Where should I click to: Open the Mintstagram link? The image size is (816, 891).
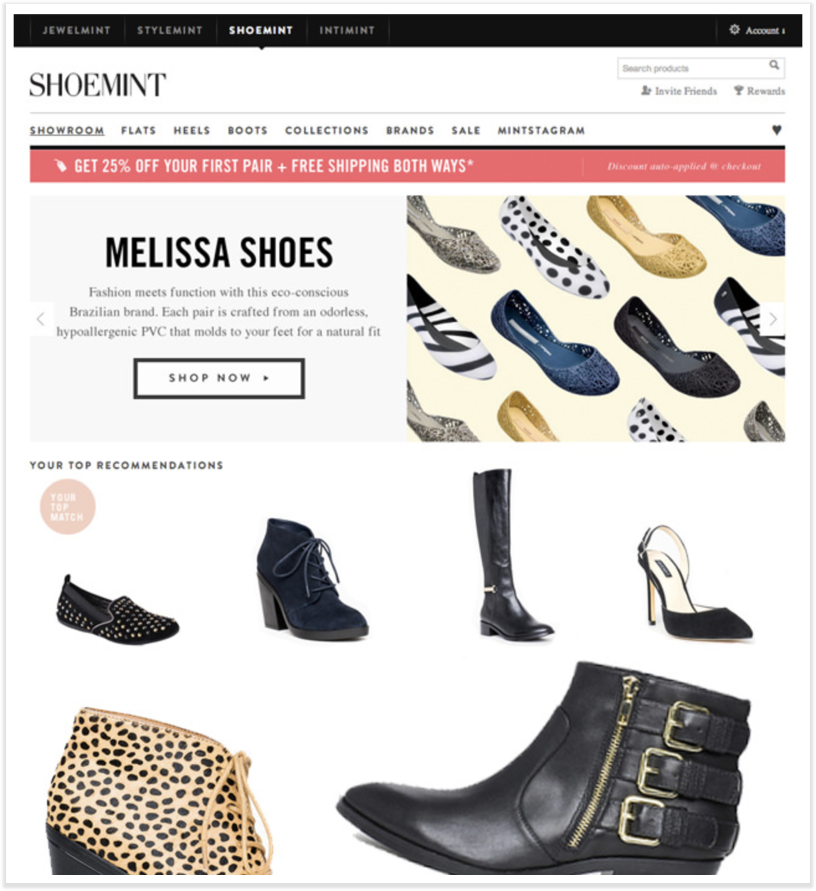[541, 131]
